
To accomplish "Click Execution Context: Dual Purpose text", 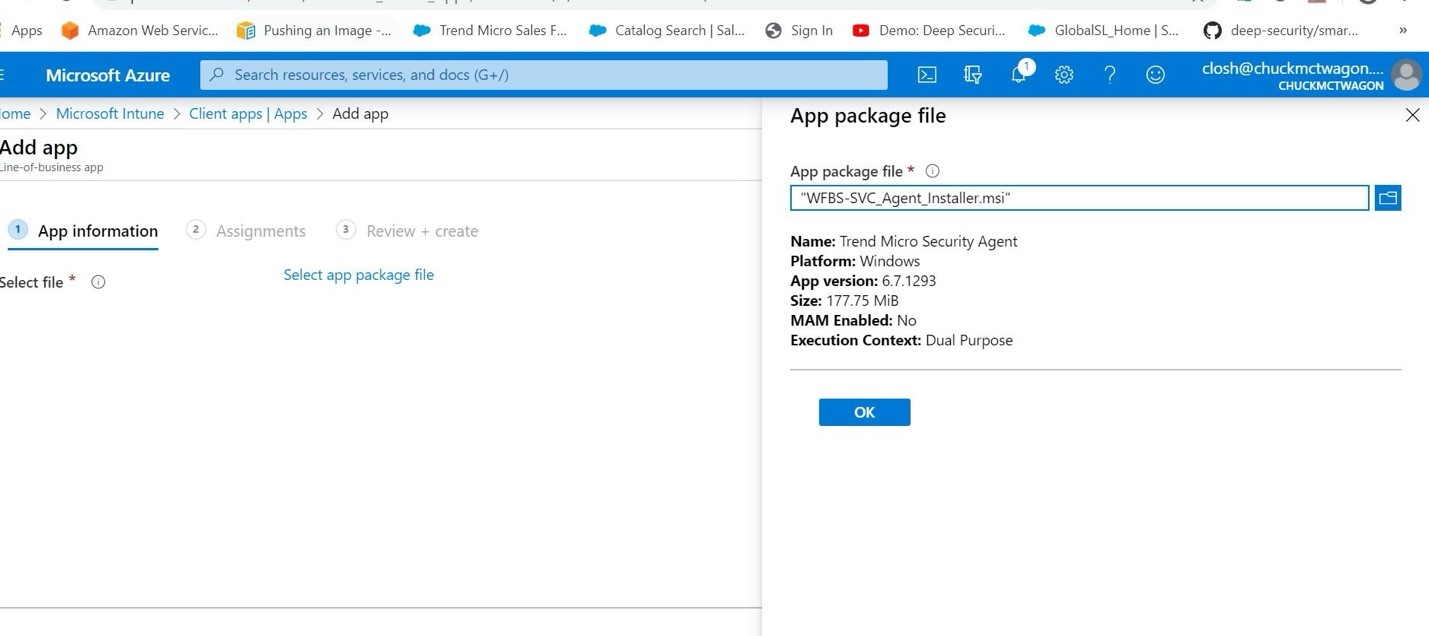I will tap(901, 341).
